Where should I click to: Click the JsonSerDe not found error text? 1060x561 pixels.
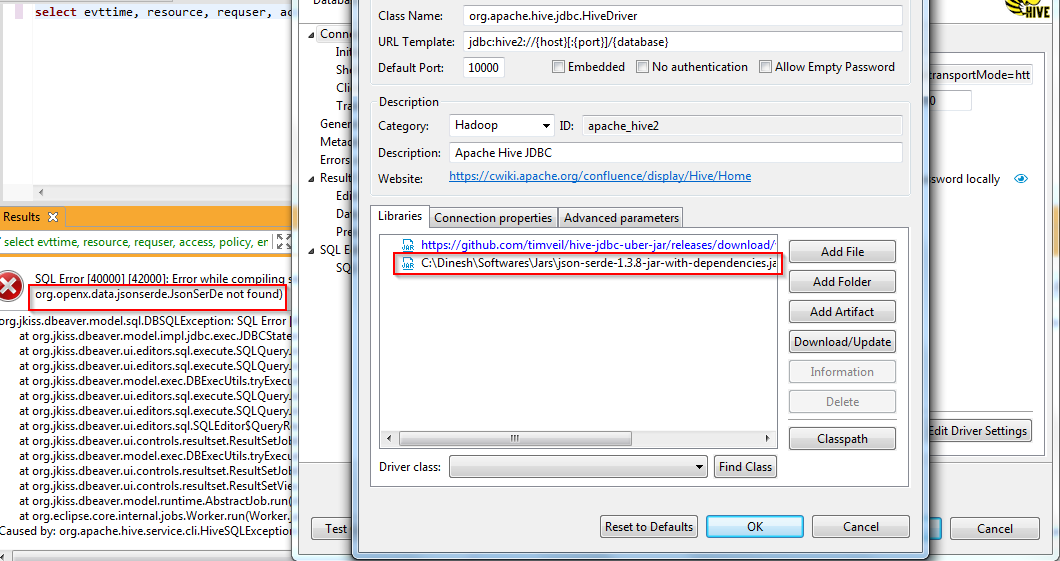(x=159, y=294)
